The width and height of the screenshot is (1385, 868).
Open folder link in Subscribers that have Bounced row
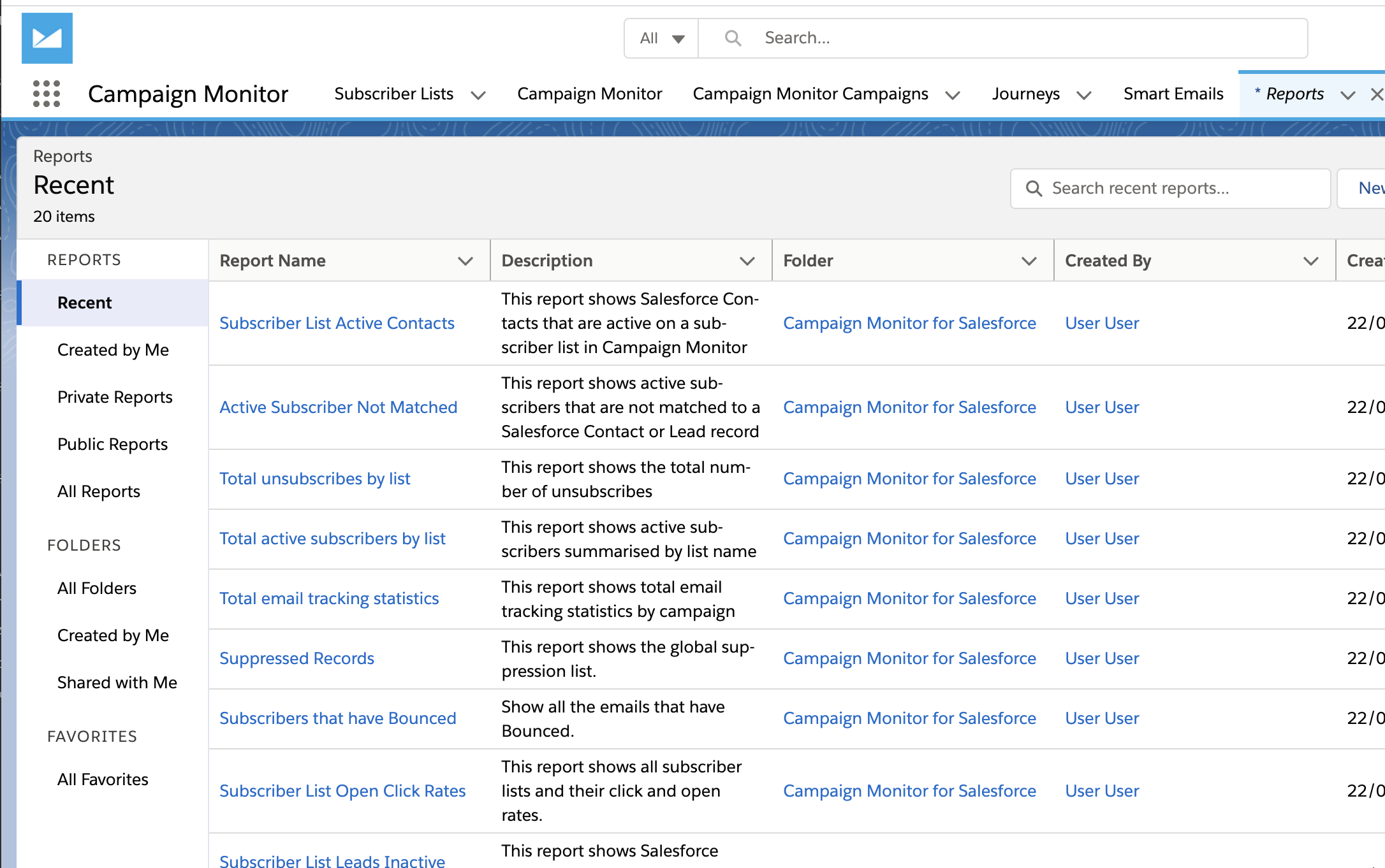pos(909,718)
